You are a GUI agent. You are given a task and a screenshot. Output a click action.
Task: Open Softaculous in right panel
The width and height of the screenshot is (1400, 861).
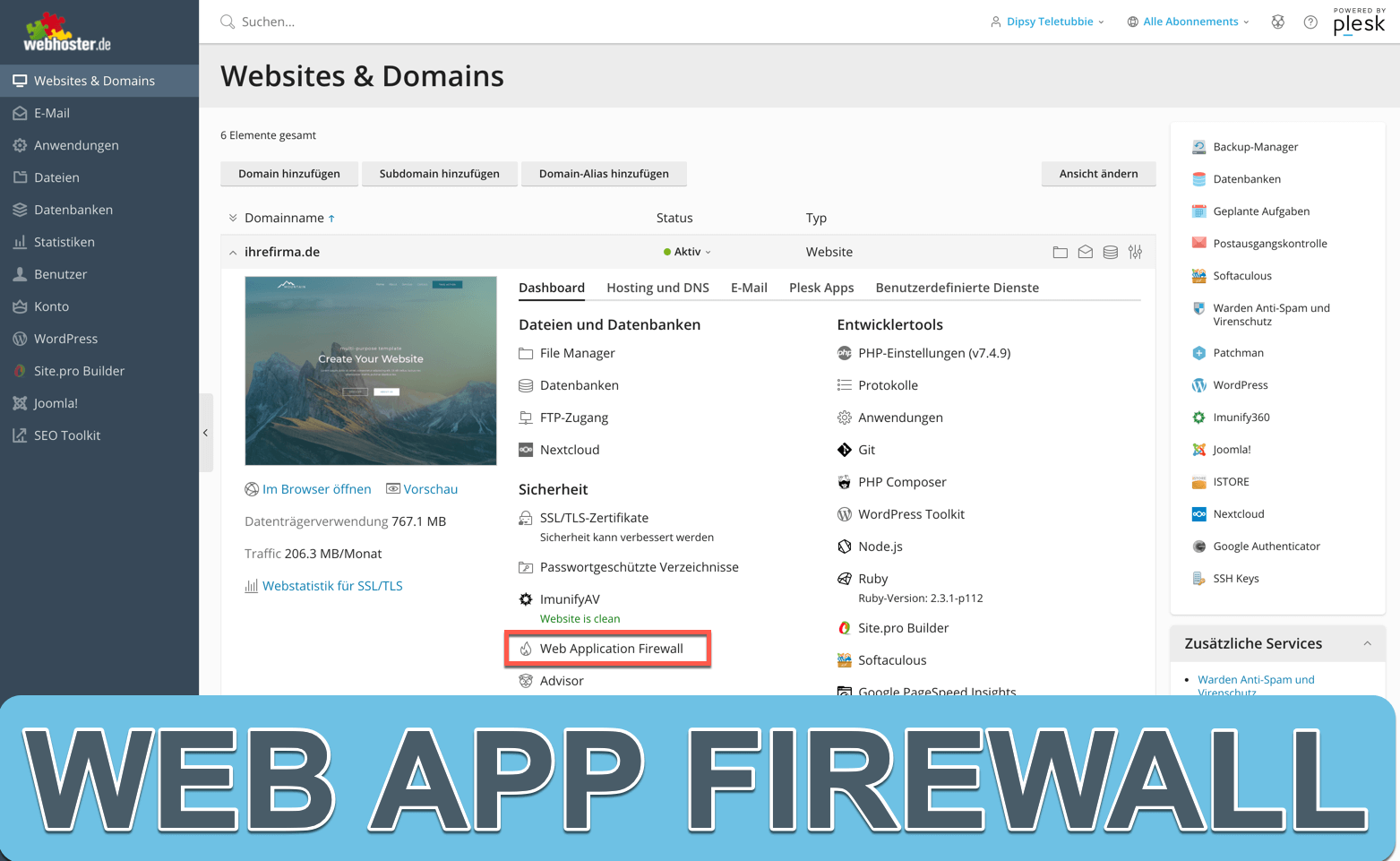1232,276
